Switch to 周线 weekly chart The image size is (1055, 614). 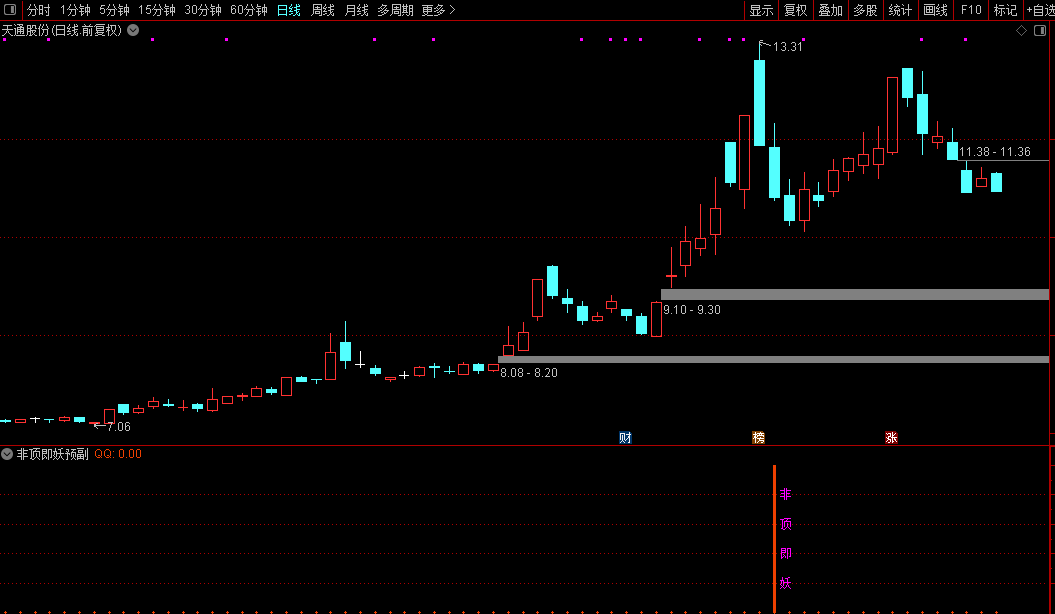pos(323,10)
